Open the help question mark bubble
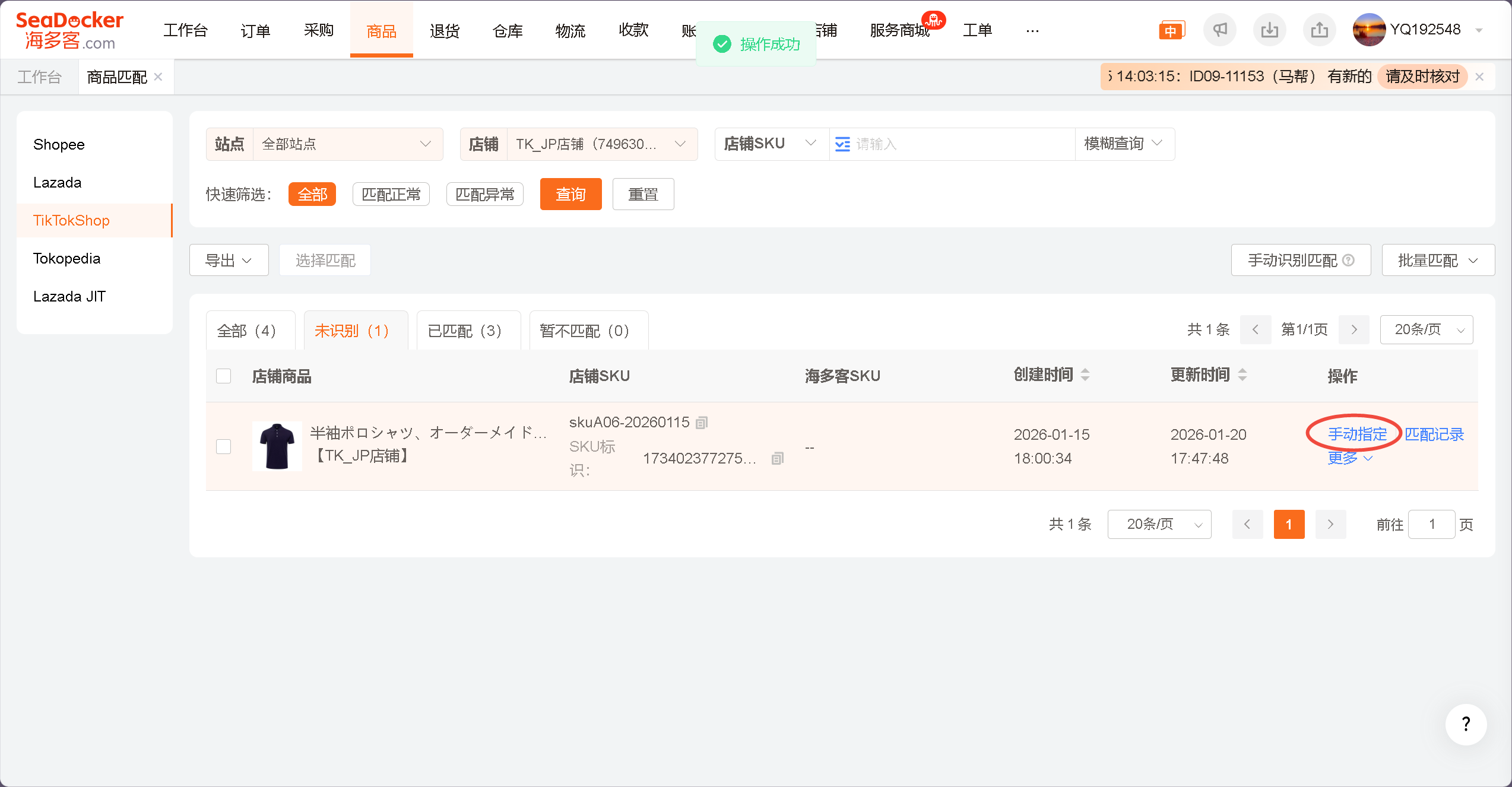The height and width of the screenshot is (787, 1512). pos(1466,724)
